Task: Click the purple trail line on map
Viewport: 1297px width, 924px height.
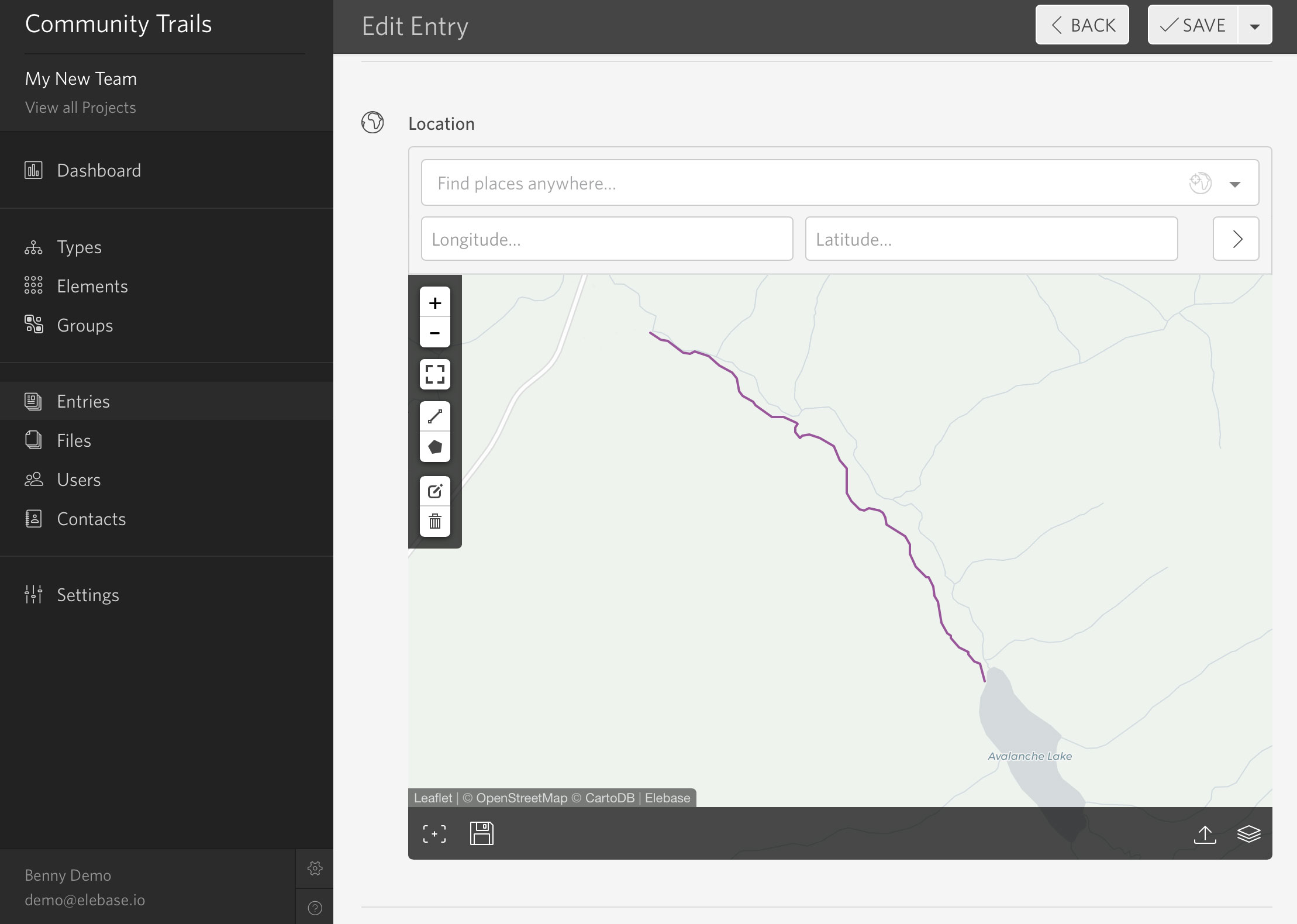Action: (847, 480)
